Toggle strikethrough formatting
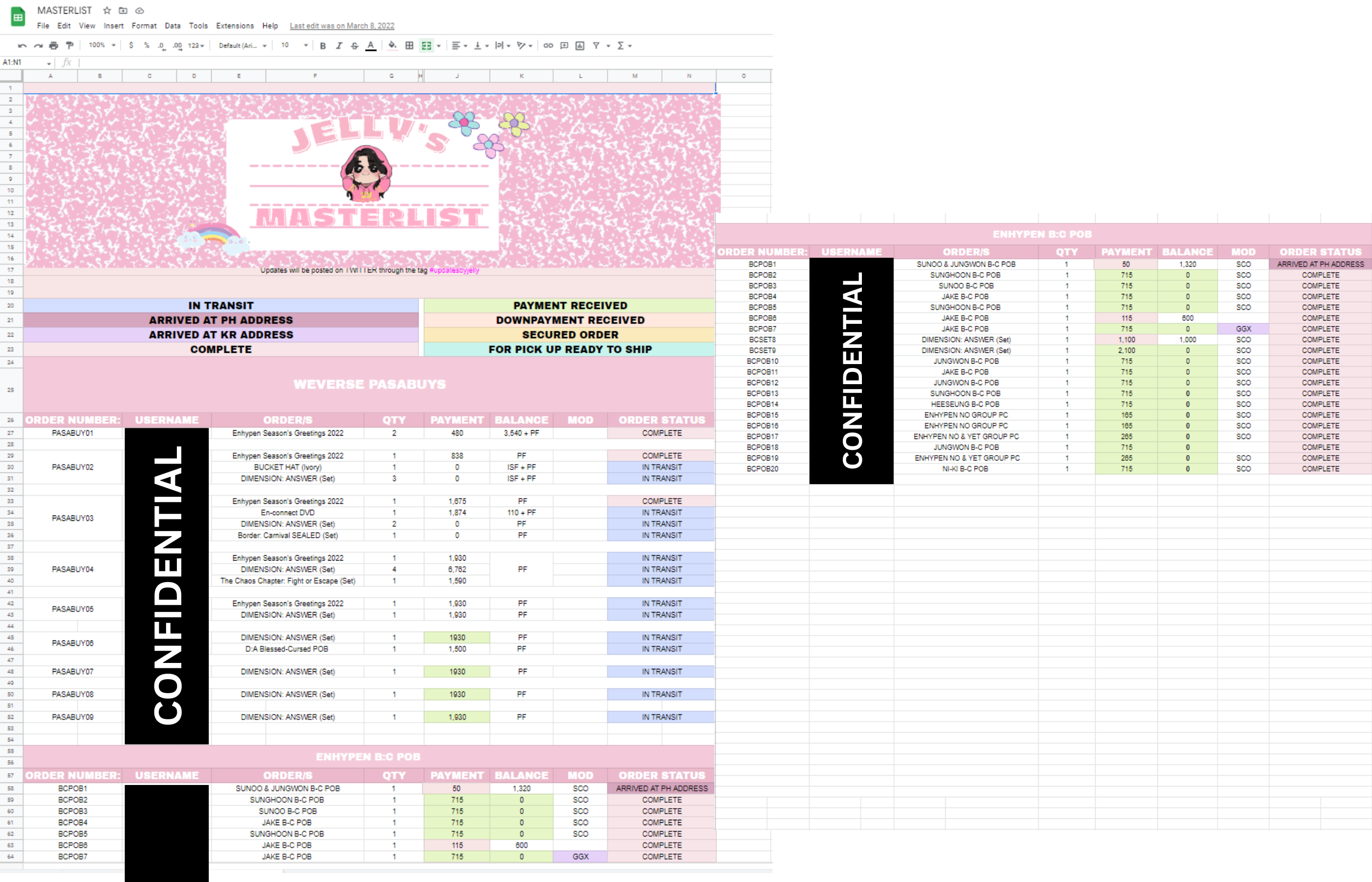This screenshot has height=882, width=1372. (354, 46)
